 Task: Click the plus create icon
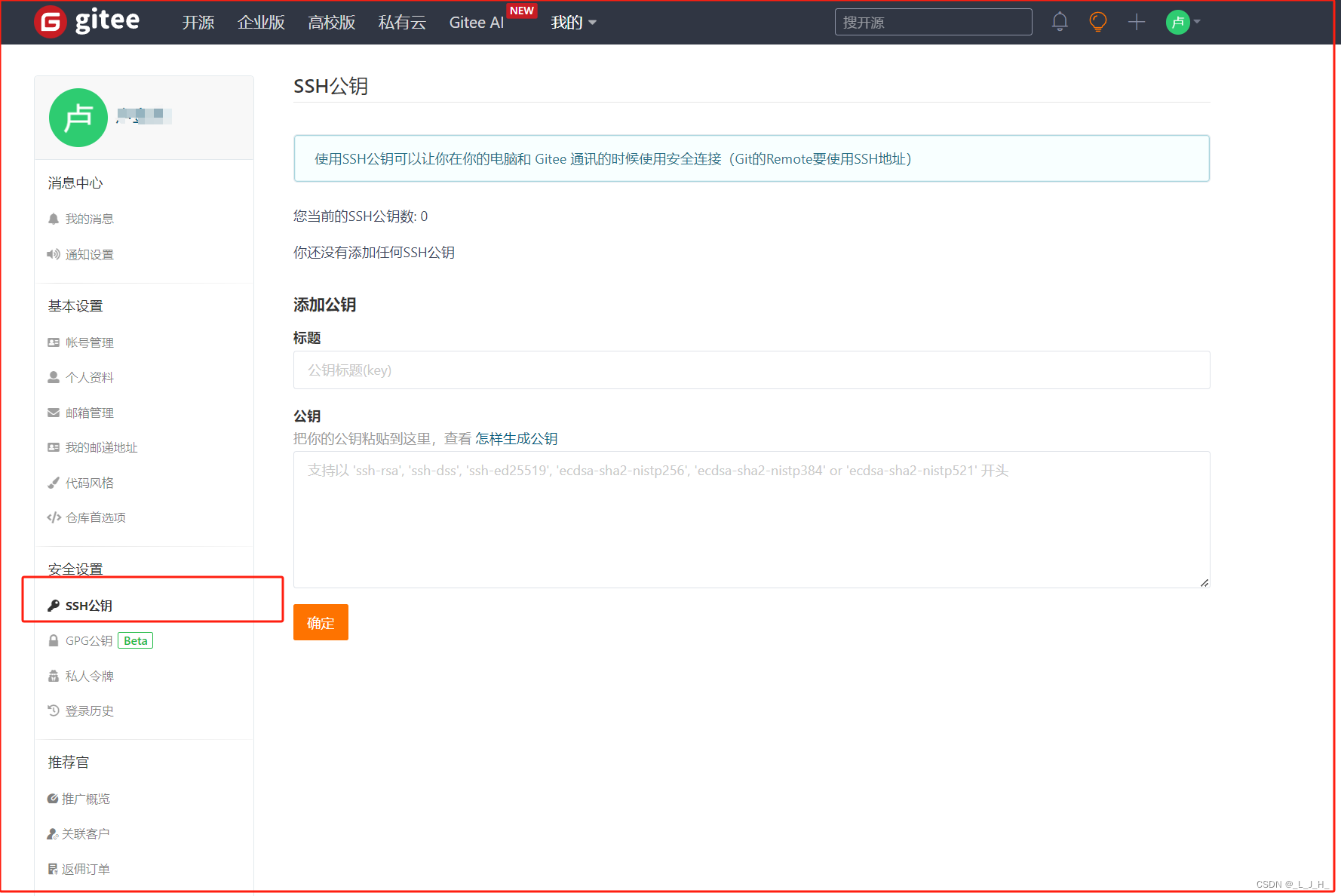(1137, 22)
